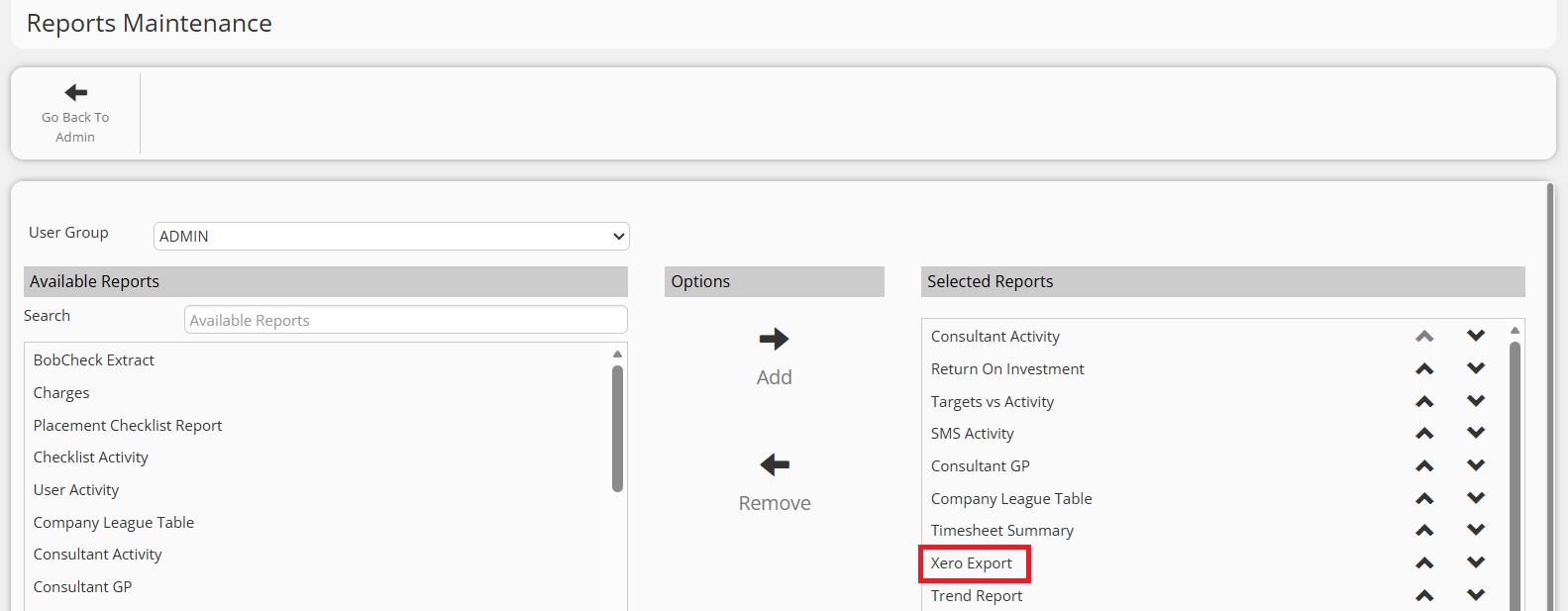This screenshot has width=1568, height=611.
Task: Open the User Group ADMIN dropdown
Action: (x=391, y=237)
